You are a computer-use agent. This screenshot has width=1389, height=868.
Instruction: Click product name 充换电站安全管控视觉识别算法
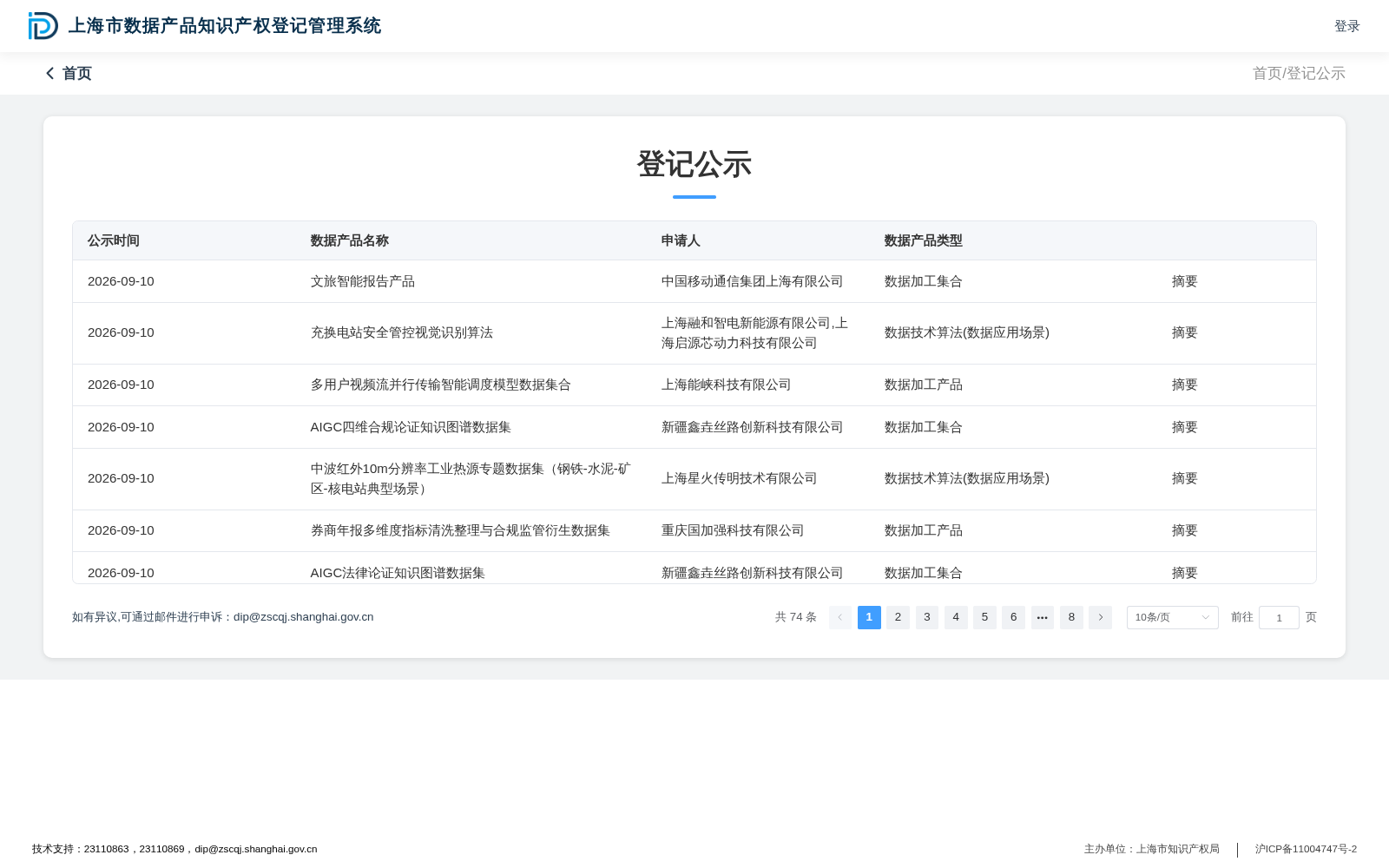tap(402, 332)
